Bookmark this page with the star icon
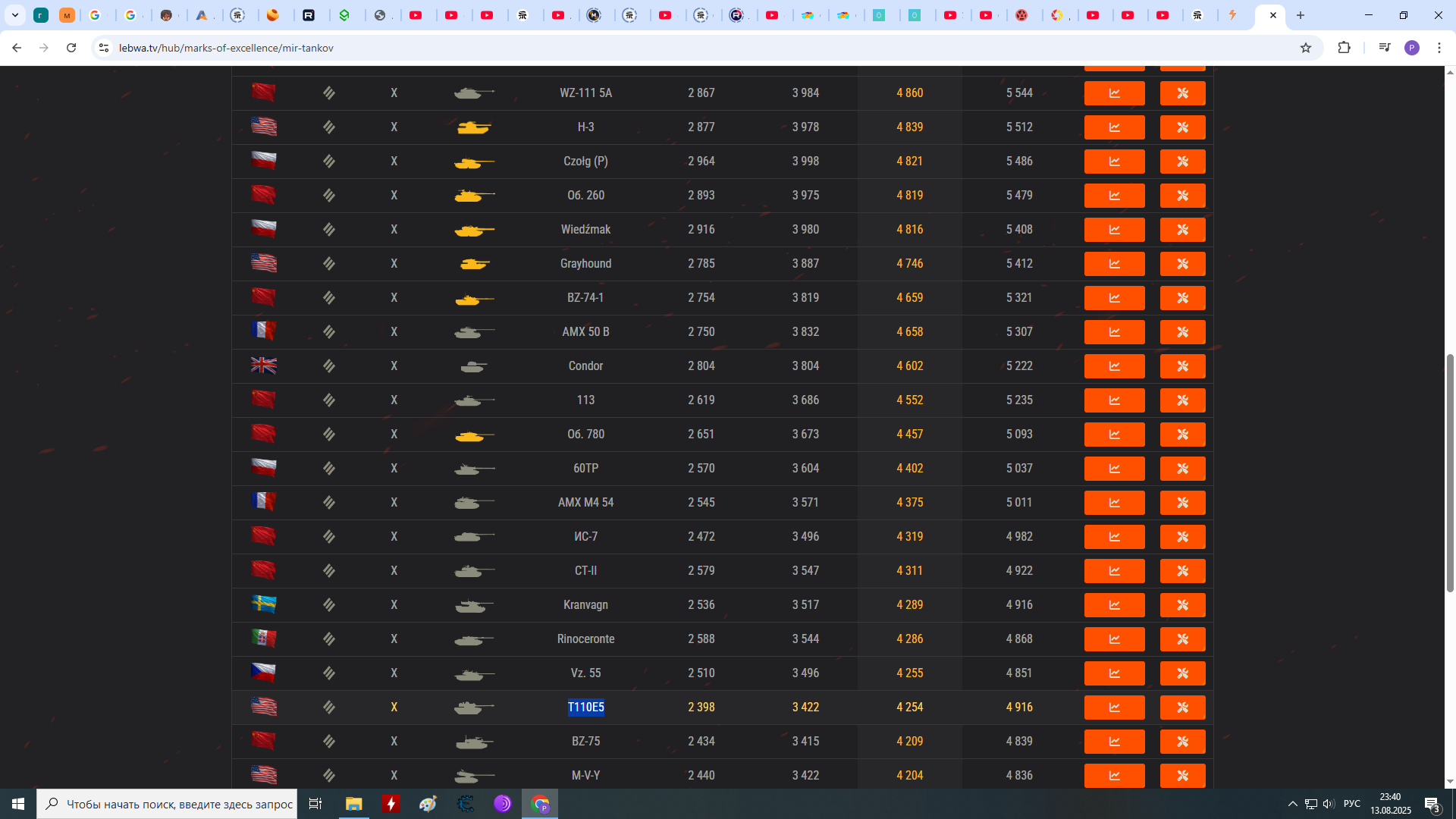This screenshot has width=1456, height=819. (x=1305, y=48)
